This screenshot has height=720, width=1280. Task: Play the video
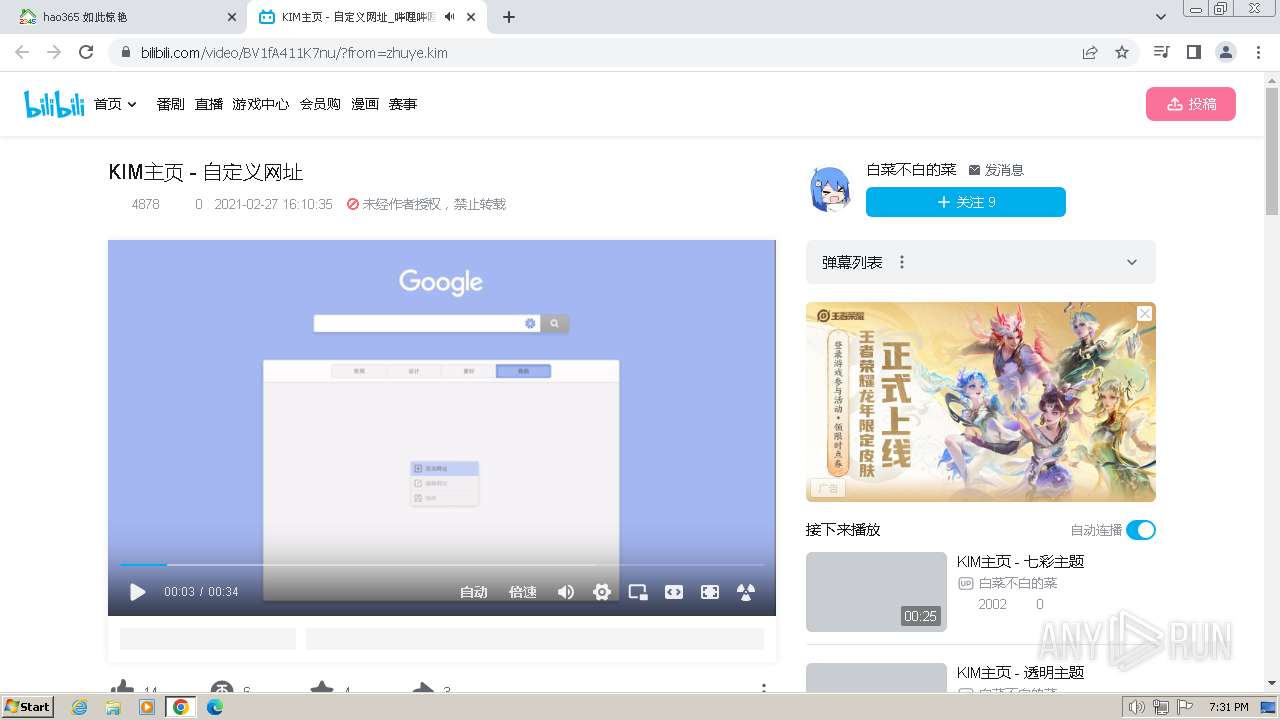(138, 592)
